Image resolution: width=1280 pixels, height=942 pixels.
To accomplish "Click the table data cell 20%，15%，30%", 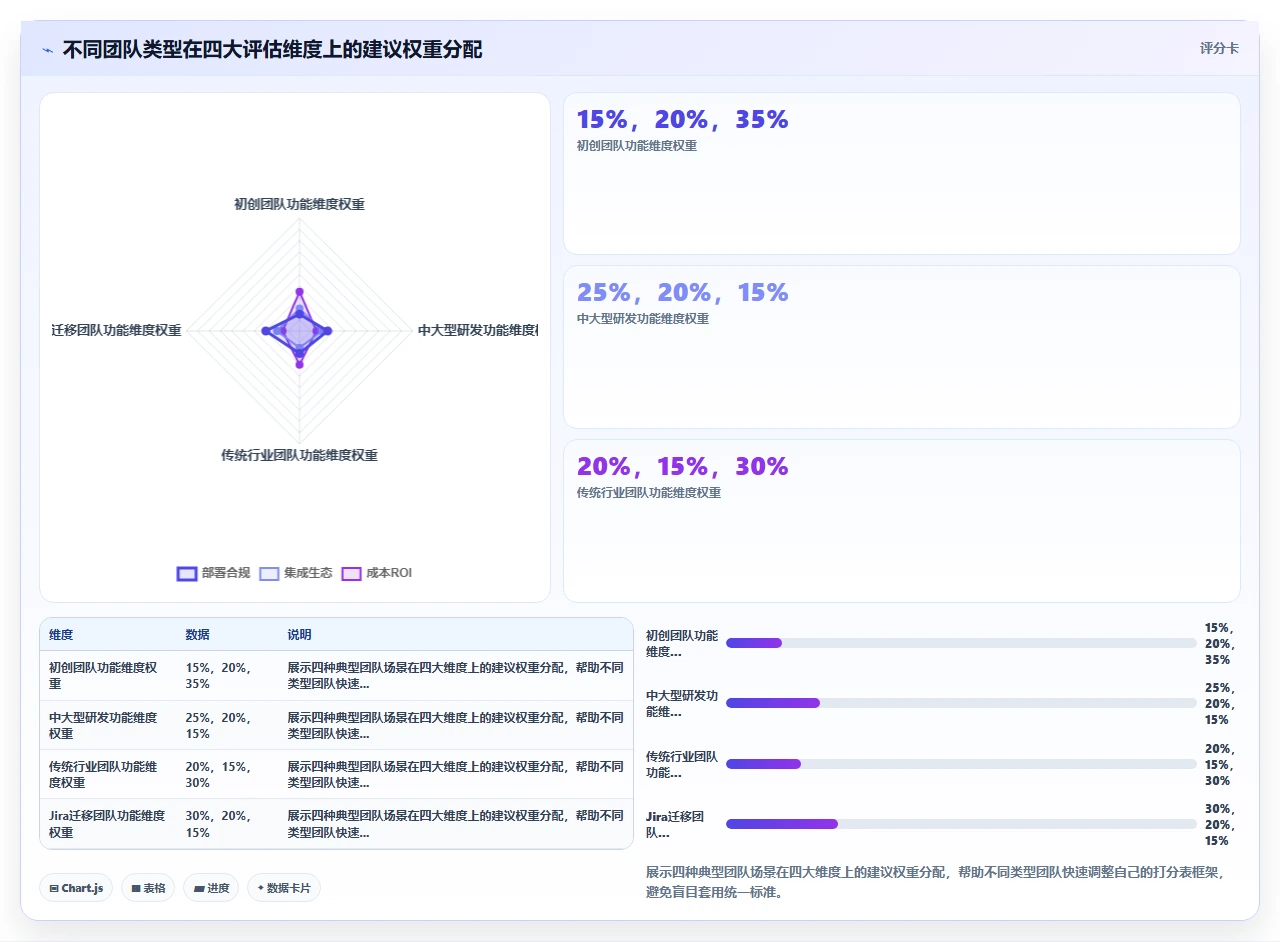I will (x=228, y=774).
